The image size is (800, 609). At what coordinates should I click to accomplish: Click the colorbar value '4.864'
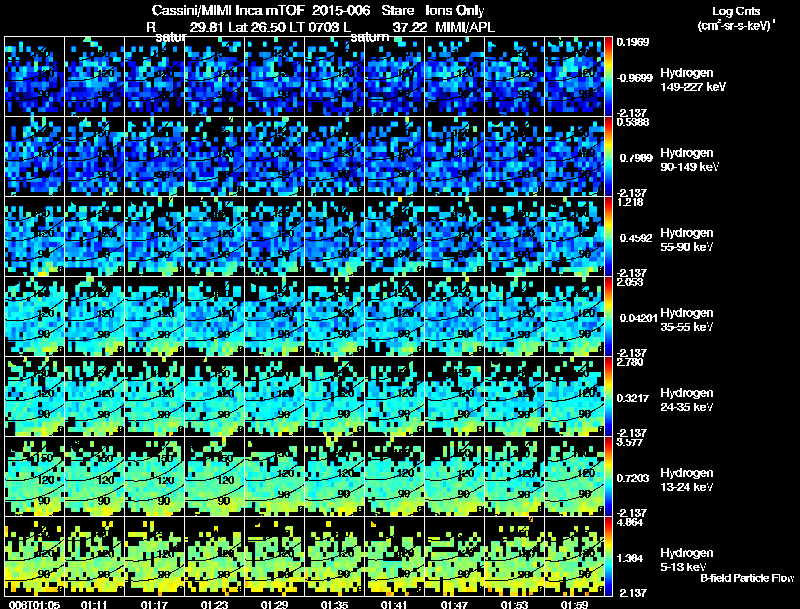click(x=630, y=522)
